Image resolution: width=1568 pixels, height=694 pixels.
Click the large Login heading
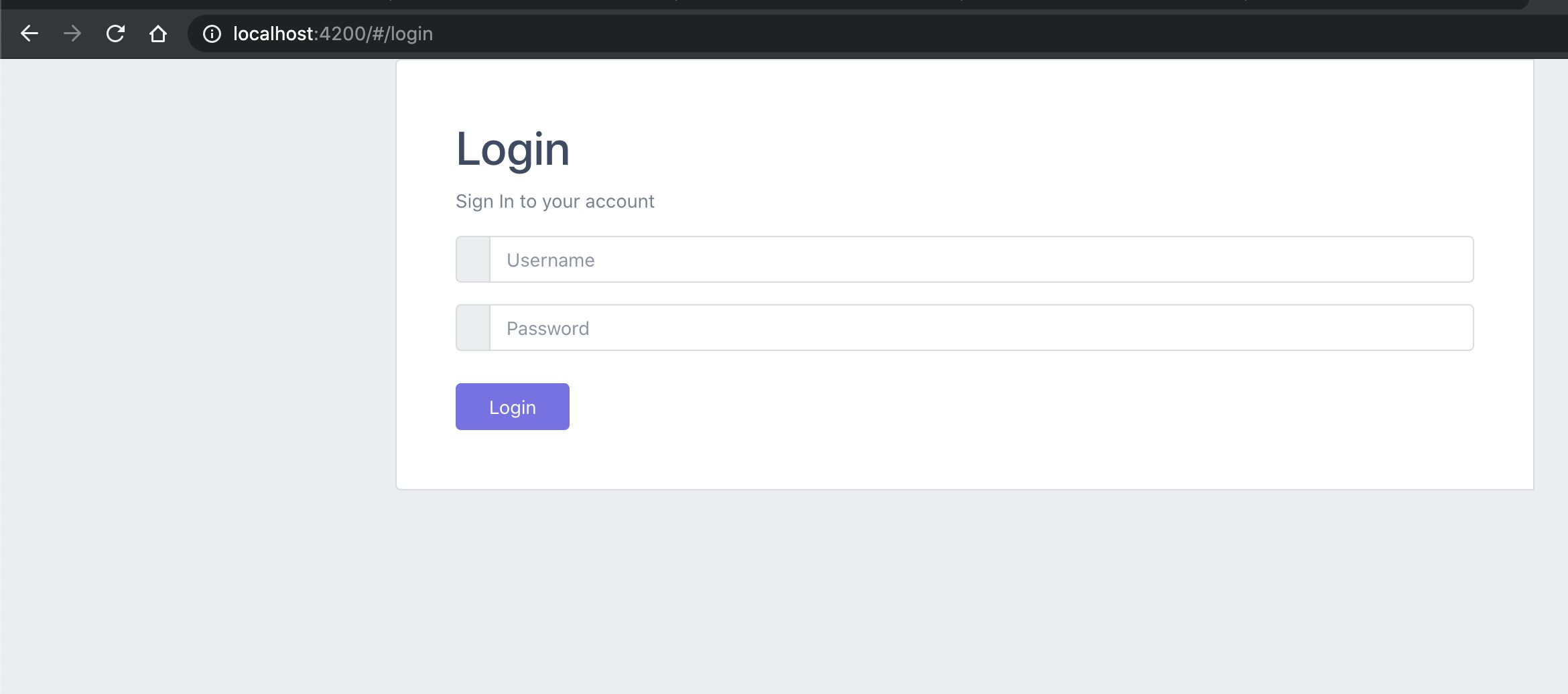coord(513,149)
